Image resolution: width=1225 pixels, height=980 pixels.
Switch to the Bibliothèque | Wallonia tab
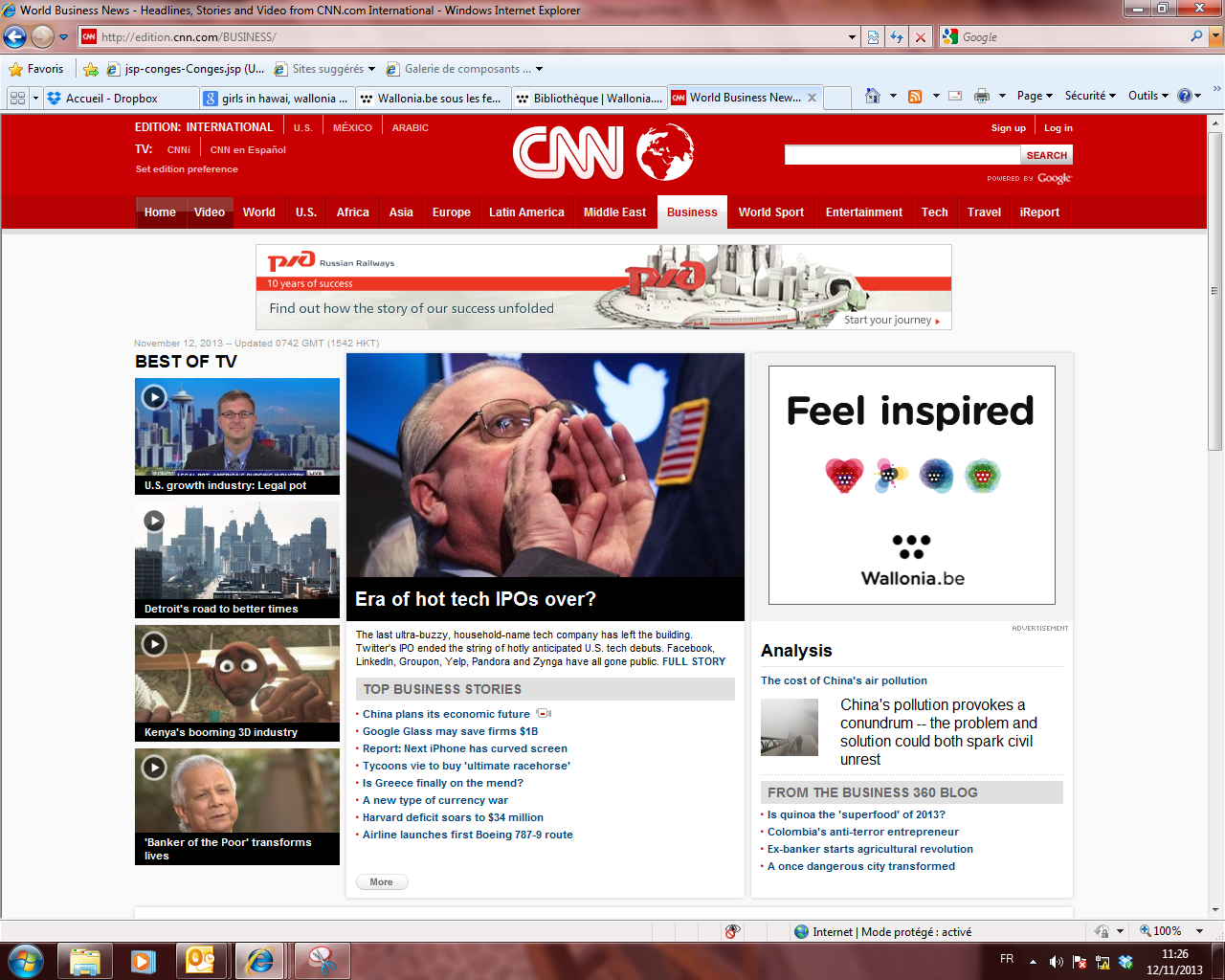click(x=589, y=98)
